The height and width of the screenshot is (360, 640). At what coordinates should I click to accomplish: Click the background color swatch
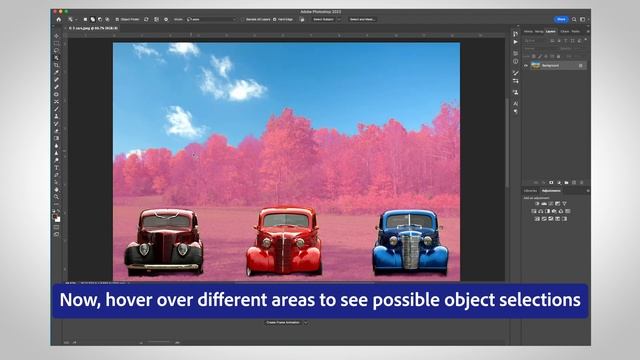point(58,220)
